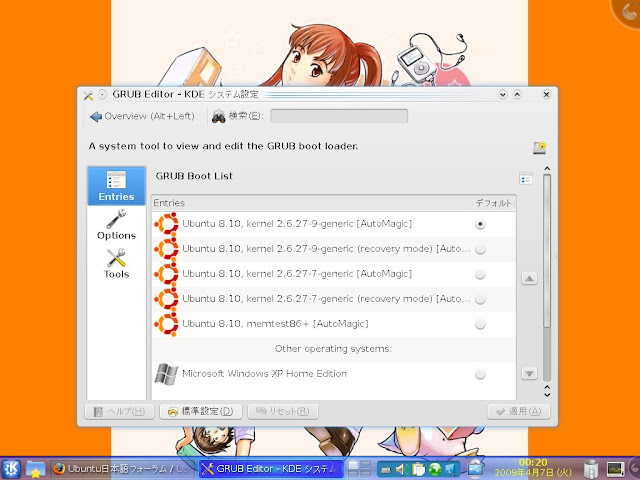Open the Options section with wrench icon
The height and width of the screenshot is (480, 640).
116,224
